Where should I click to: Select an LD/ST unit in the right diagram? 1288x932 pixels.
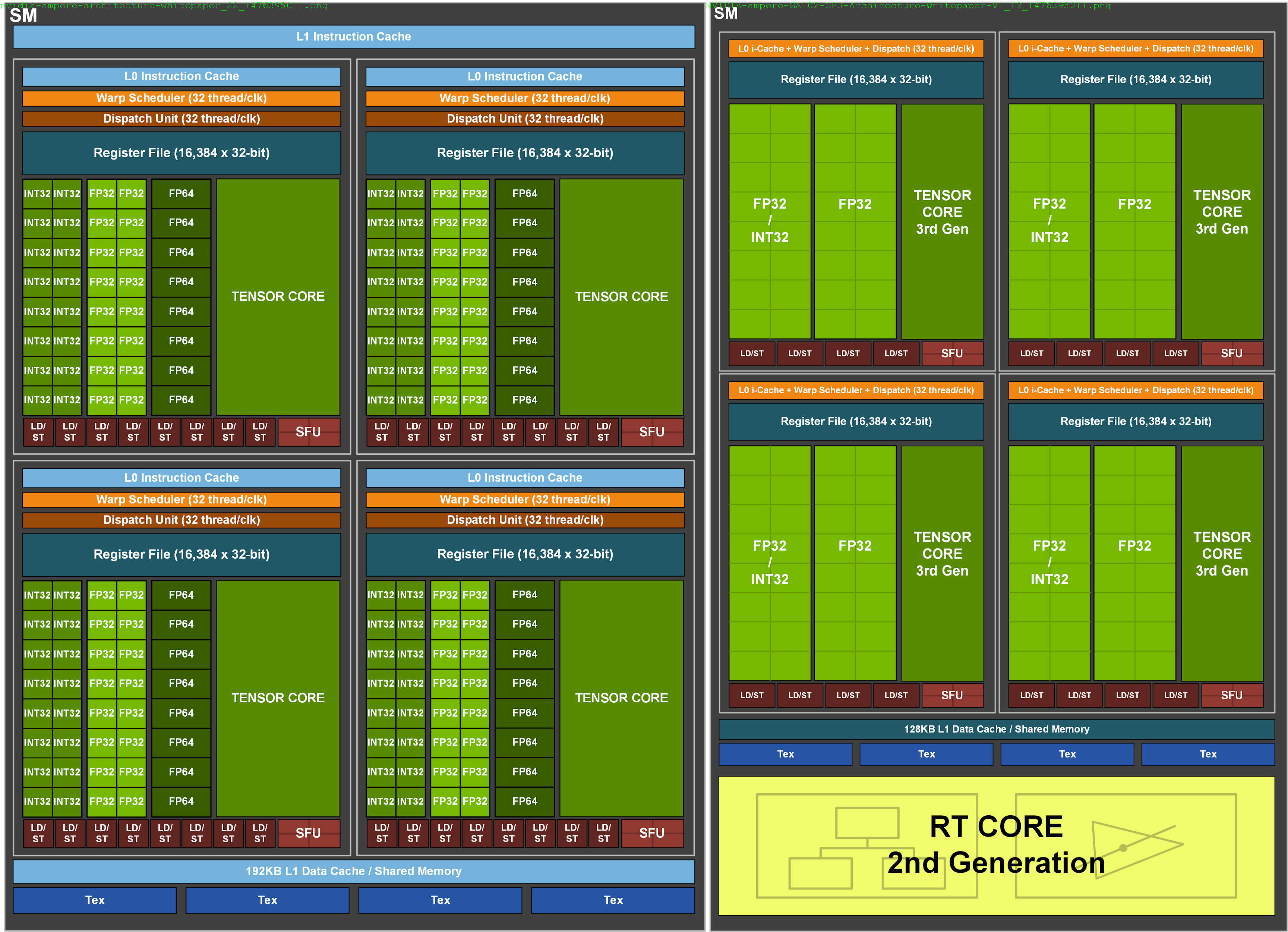(x=751, y=353)
